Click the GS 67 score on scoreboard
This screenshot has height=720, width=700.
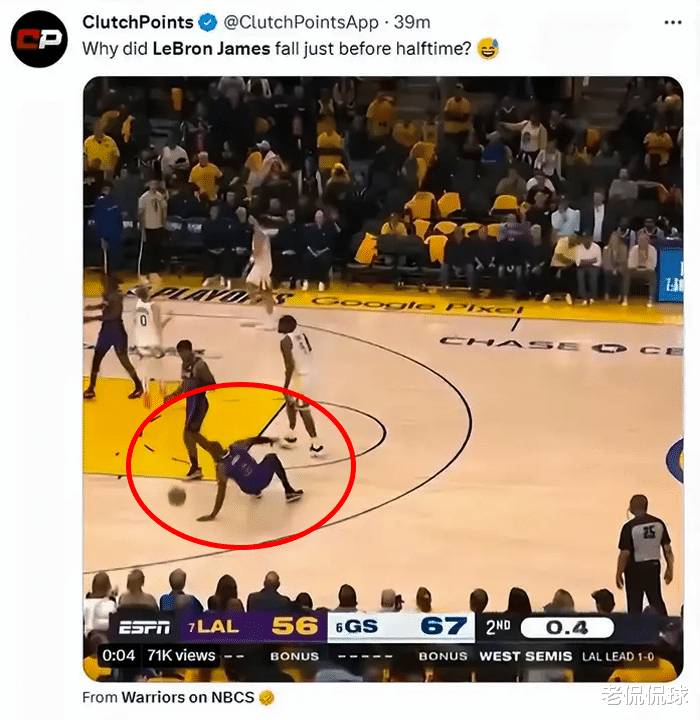pos(401,626)
